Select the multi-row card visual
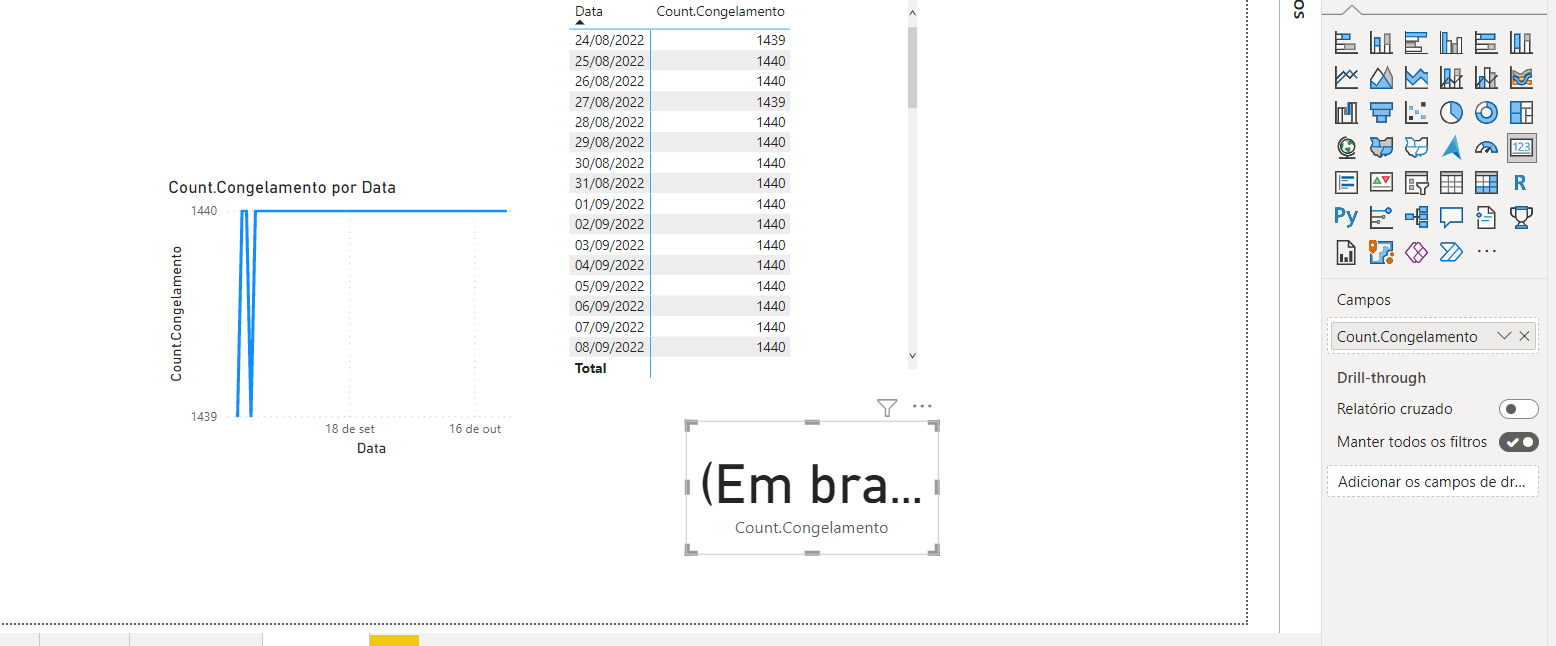 pos(1346,183)
